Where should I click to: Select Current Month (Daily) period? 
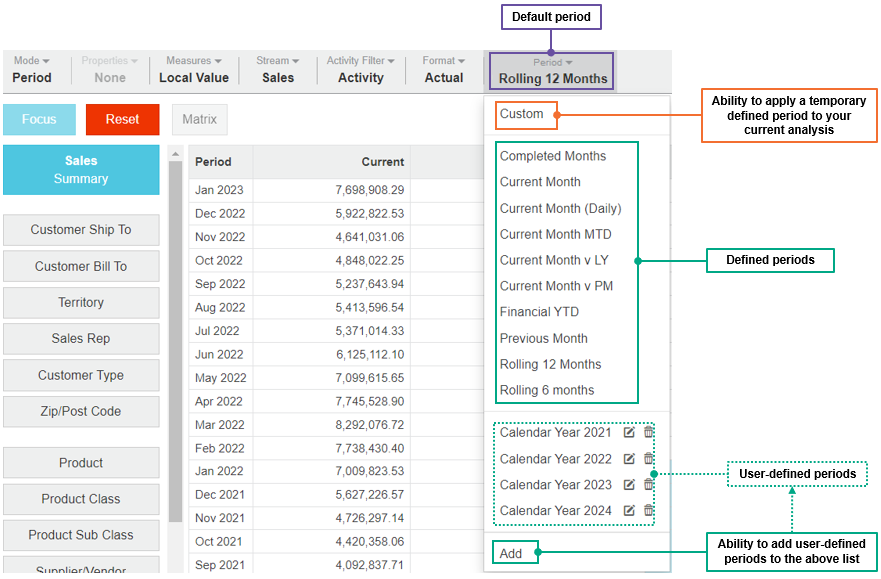(x=560, y=208)
